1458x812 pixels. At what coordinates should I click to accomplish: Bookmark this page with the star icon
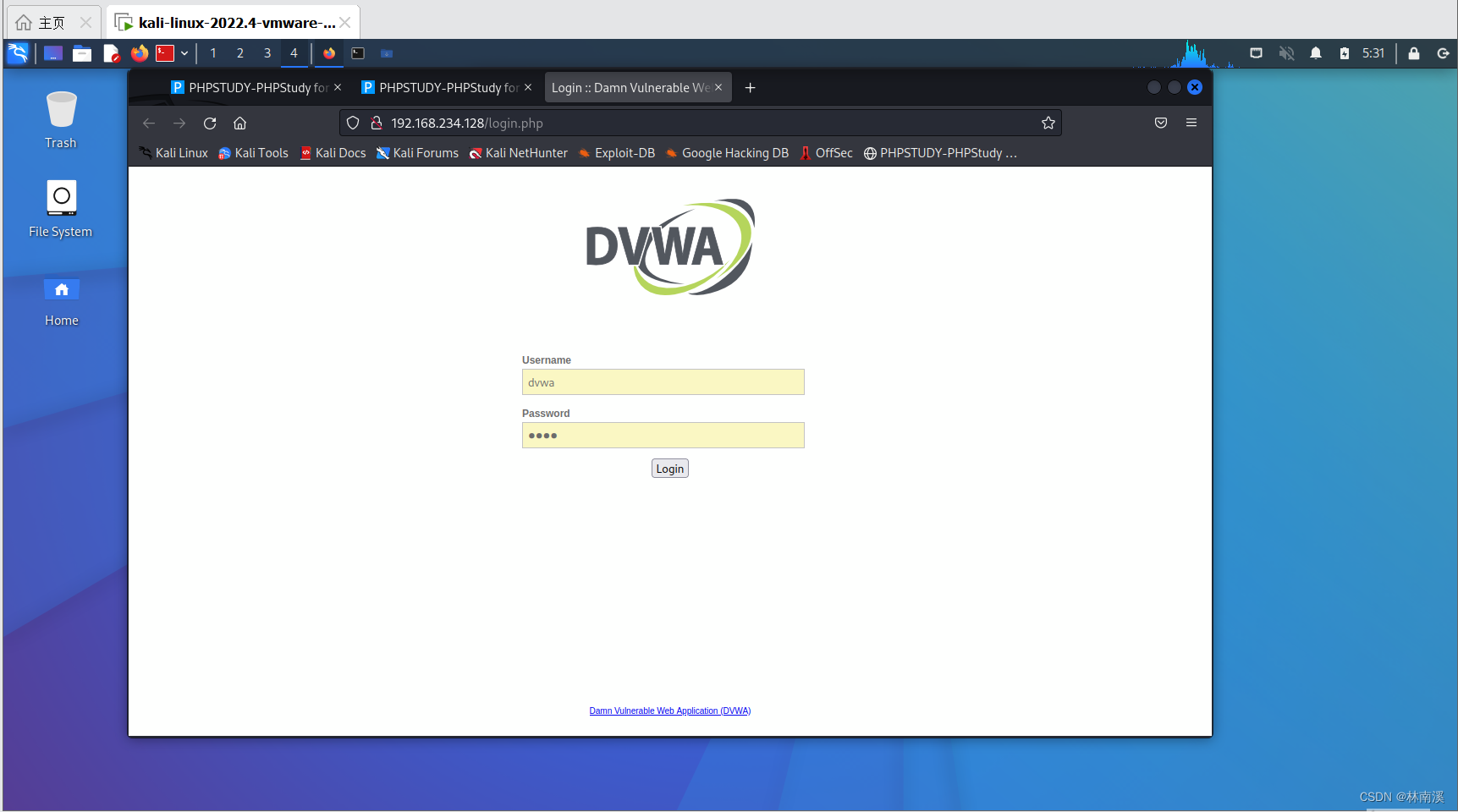point(1048,123)
